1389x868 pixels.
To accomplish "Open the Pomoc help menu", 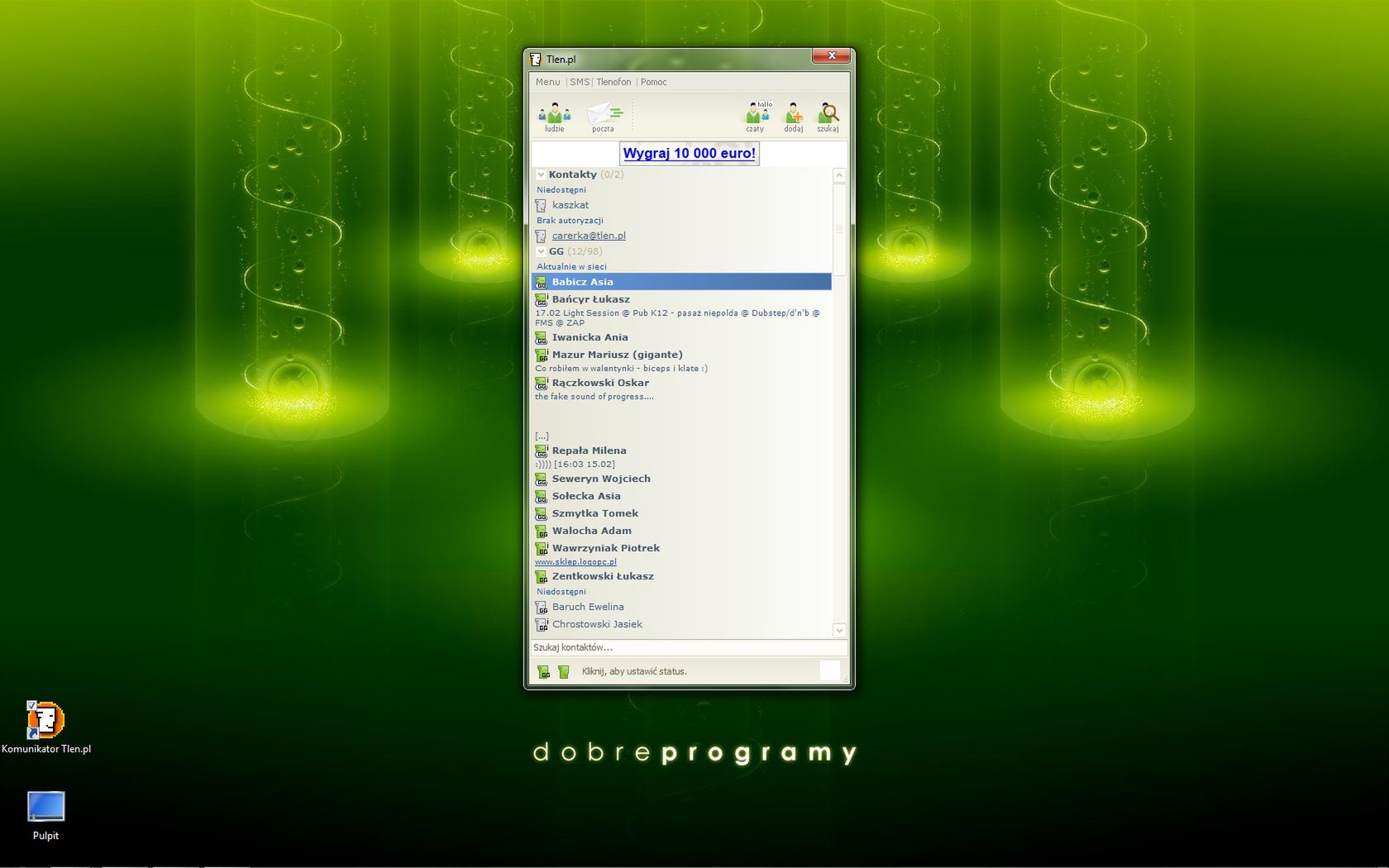I will click(x=653, y=82).
